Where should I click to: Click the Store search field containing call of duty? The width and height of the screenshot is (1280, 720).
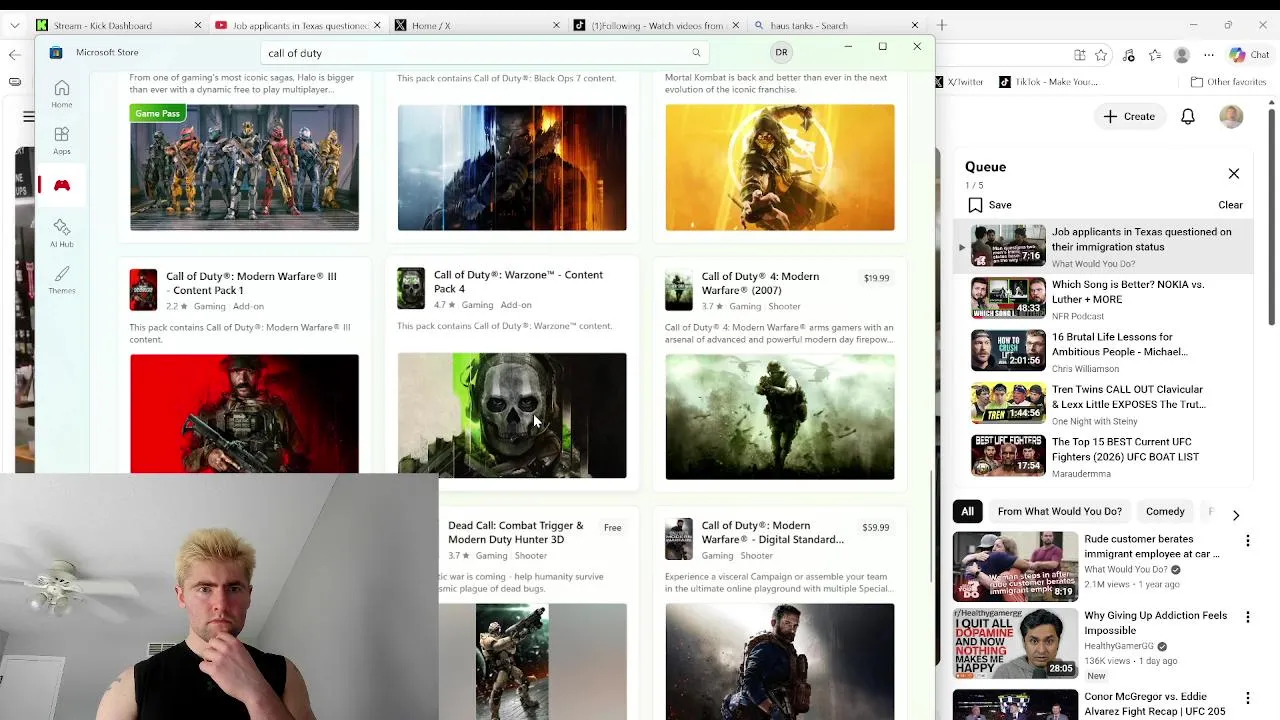pyautogui.click(x=485, y=53)
